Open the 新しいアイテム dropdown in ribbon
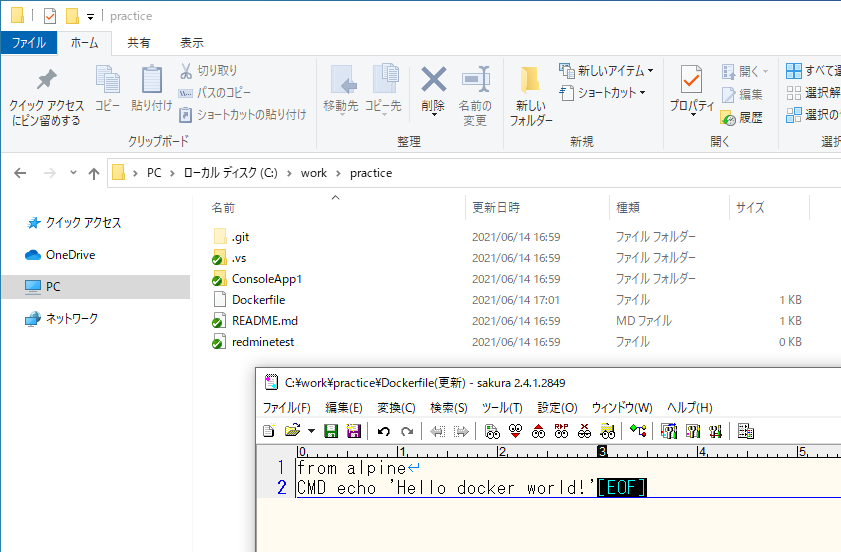The width and height of the screenshot is (841, 552). [x=650, y=71]
